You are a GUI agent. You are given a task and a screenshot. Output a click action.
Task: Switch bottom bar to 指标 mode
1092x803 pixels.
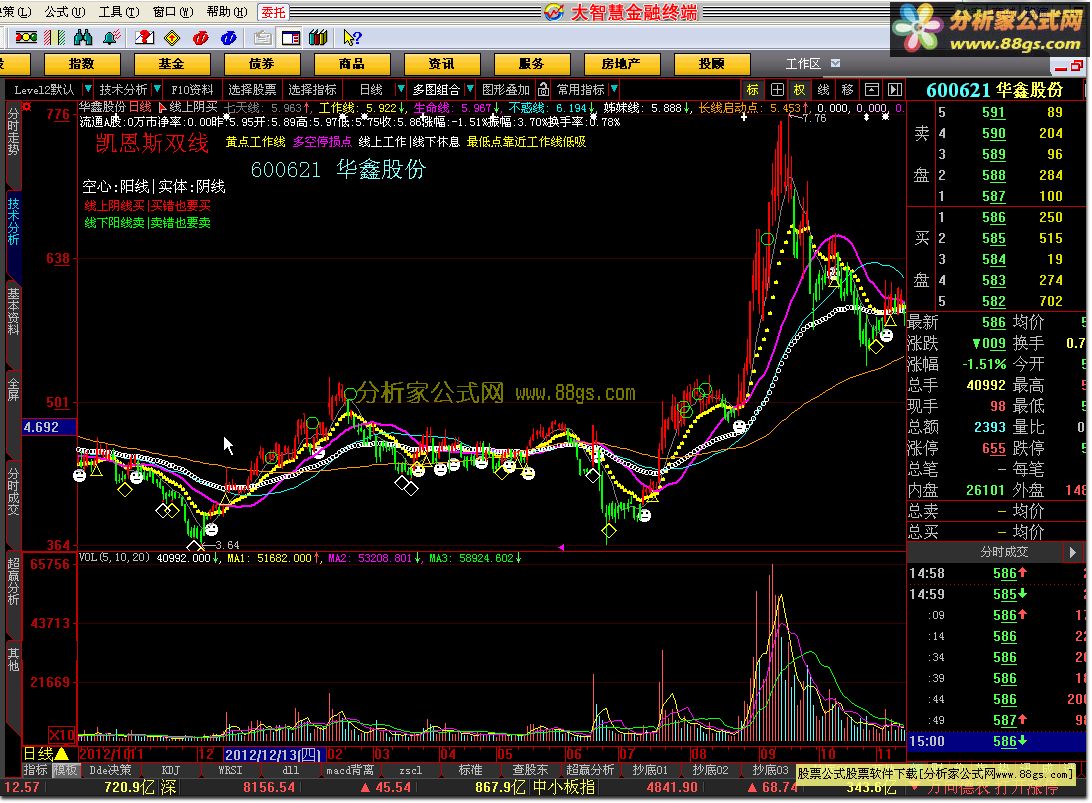(x=36, y=770)
